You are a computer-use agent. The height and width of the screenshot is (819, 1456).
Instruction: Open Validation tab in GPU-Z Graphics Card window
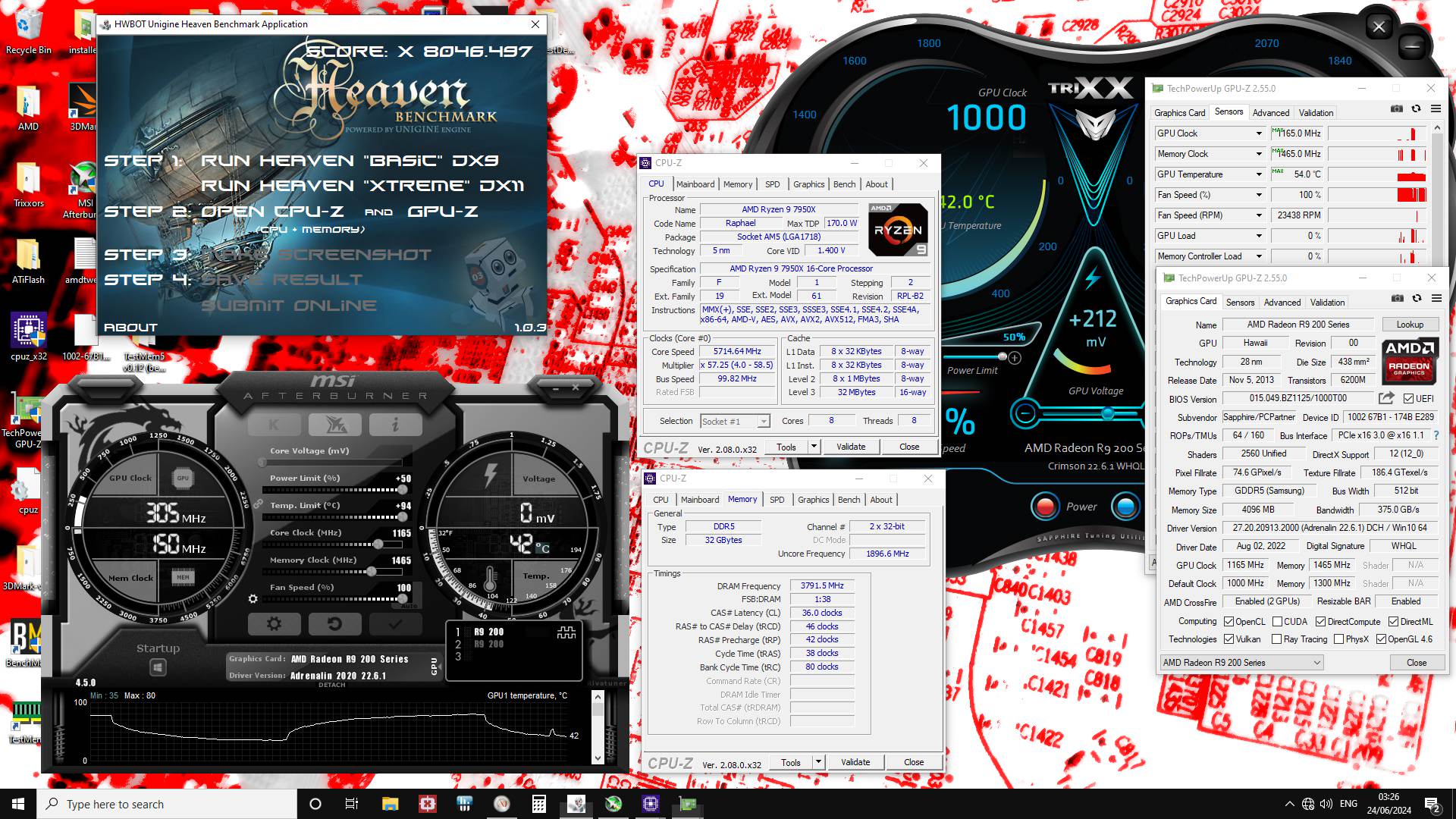(1327, 303)
